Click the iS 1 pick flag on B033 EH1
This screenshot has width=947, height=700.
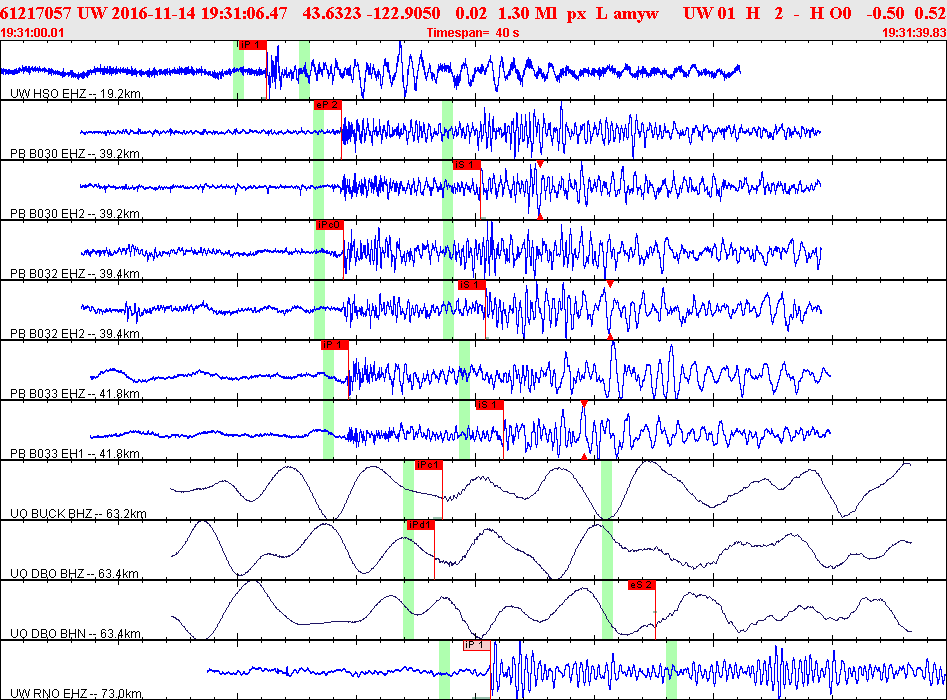(x=489, y=405)
